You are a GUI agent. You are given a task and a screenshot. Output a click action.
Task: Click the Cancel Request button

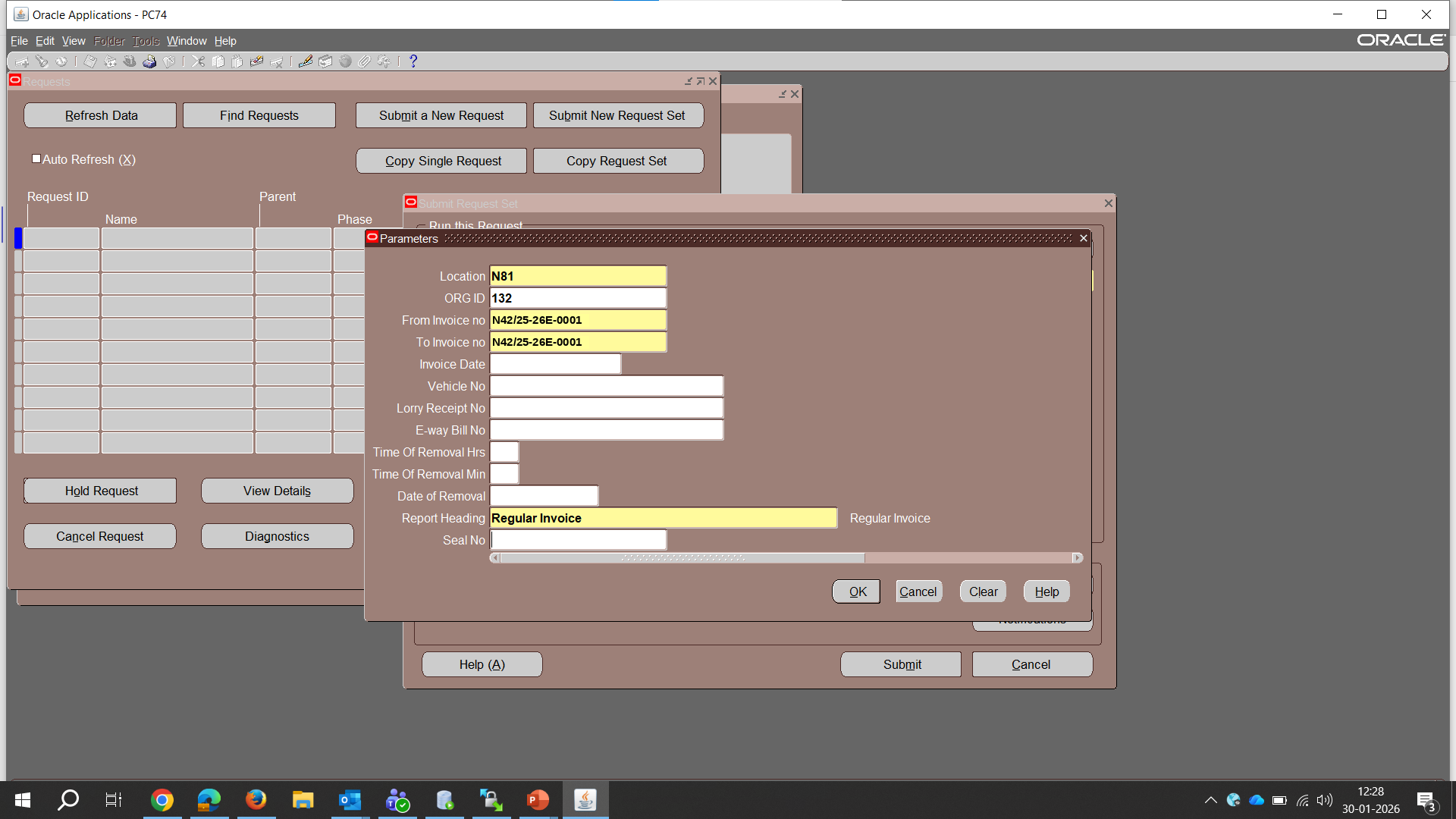pyautogui.click(x=100, y=536)
